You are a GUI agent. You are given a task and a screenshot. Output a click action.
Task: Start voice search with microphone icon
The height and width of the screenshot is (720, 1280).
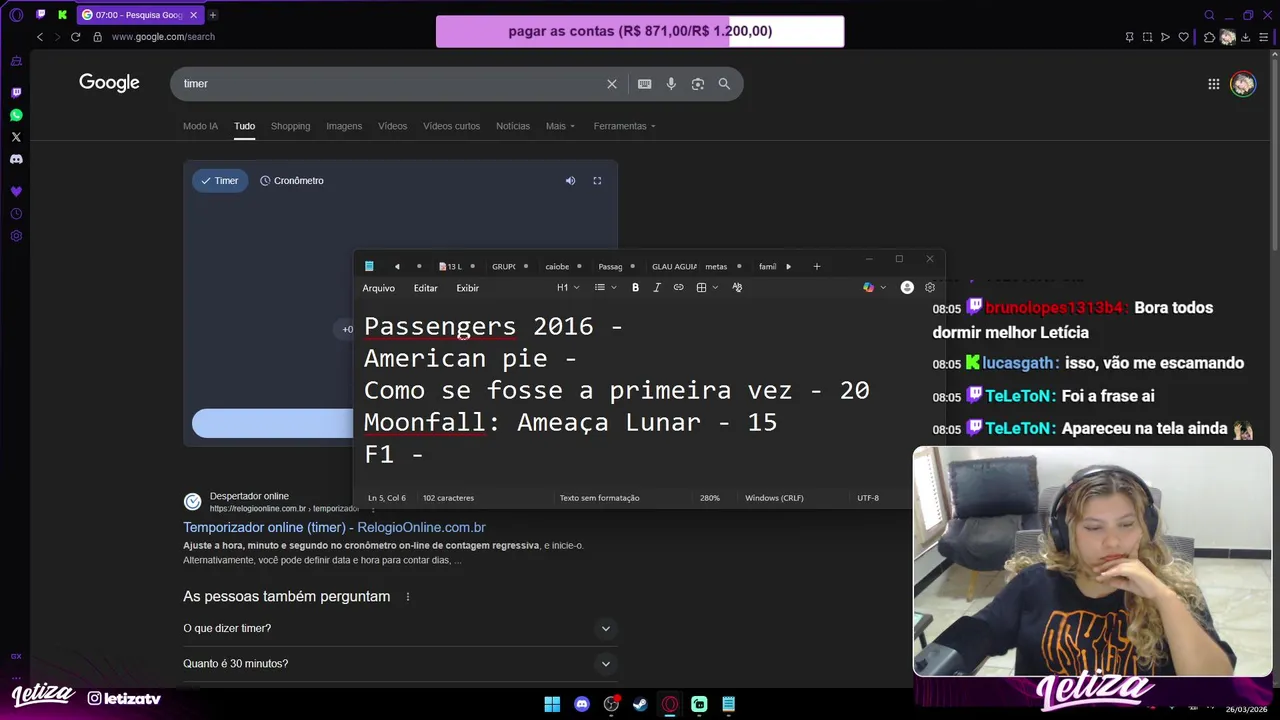[671, 84]
